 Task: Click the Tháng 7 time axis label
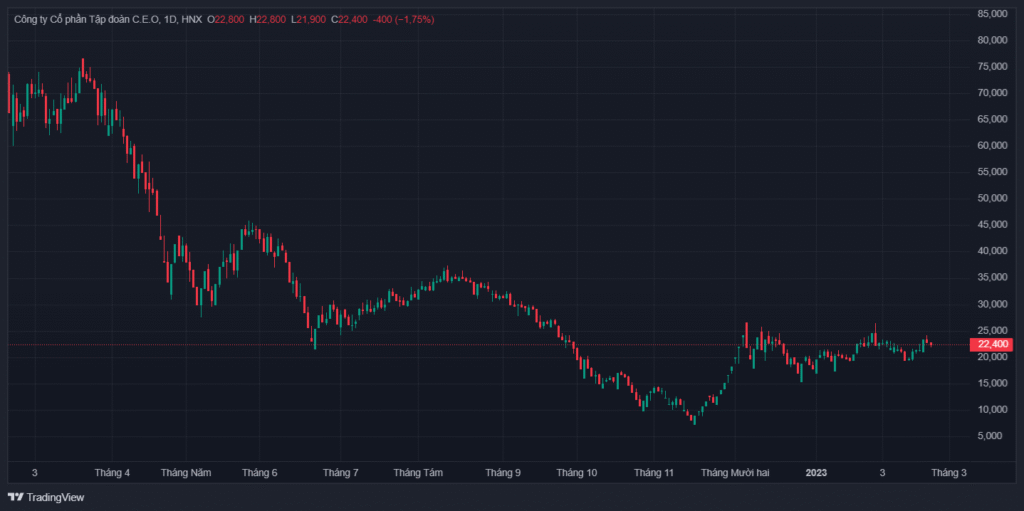tap(340, 472)
